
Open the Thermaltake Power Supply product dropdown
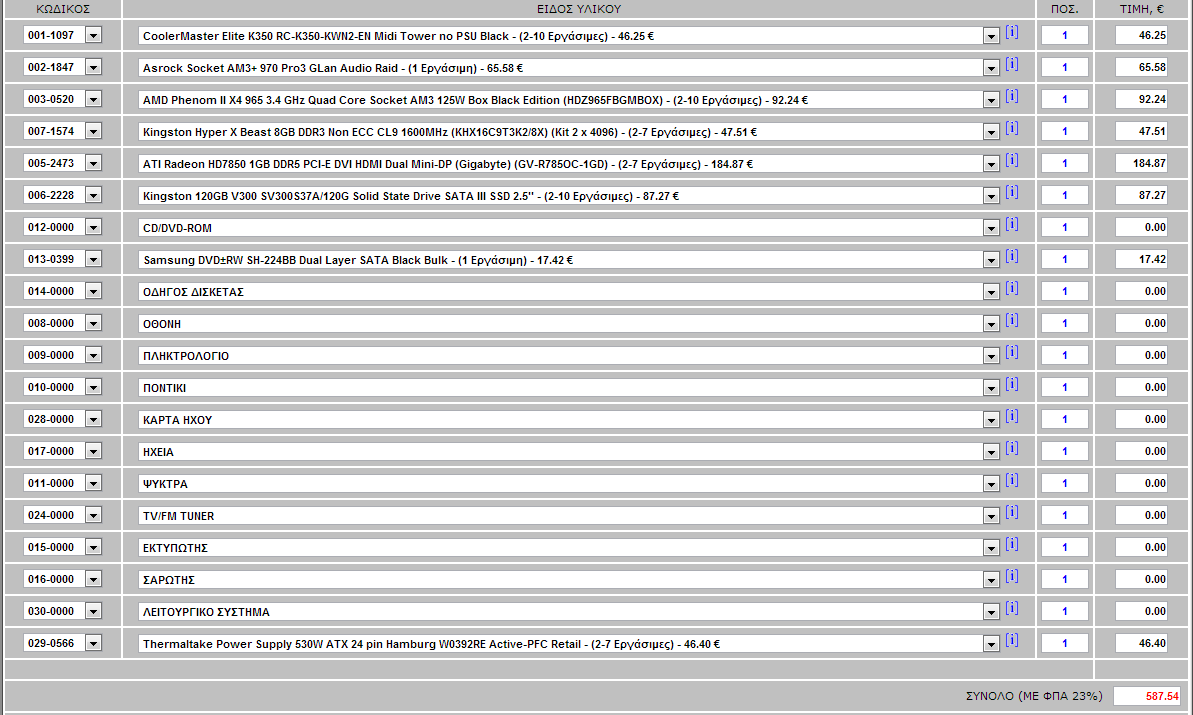point(991,644)
